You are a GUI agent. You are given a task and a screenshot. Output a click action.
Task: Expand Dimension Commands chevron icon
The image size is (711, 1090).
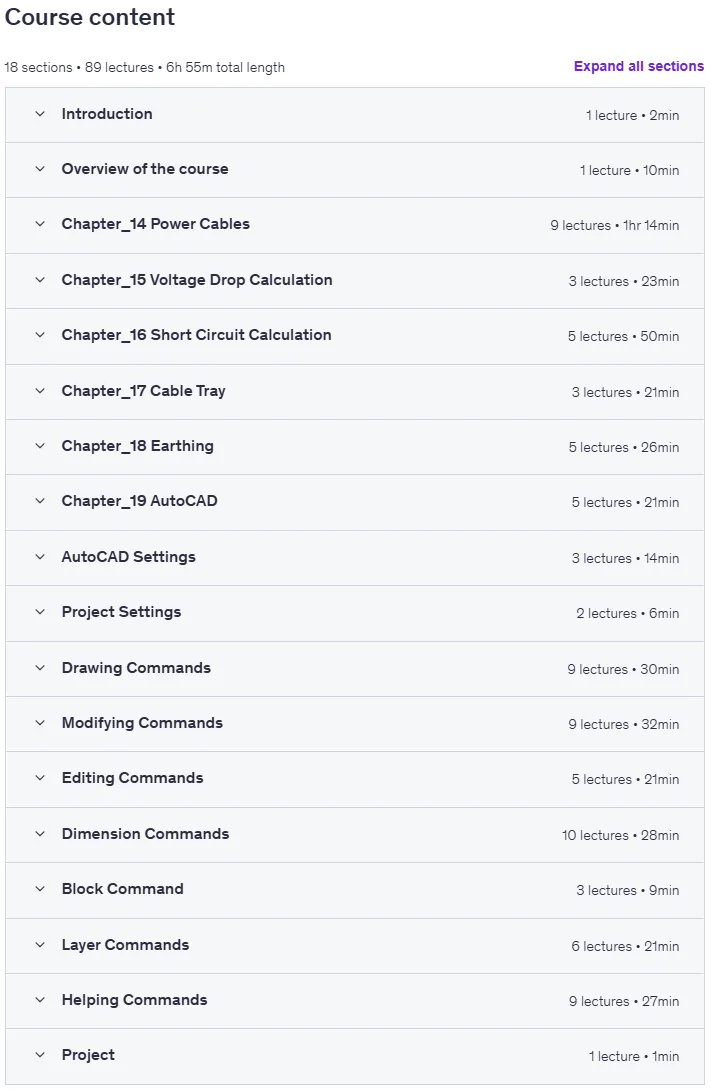pos(40,834)
